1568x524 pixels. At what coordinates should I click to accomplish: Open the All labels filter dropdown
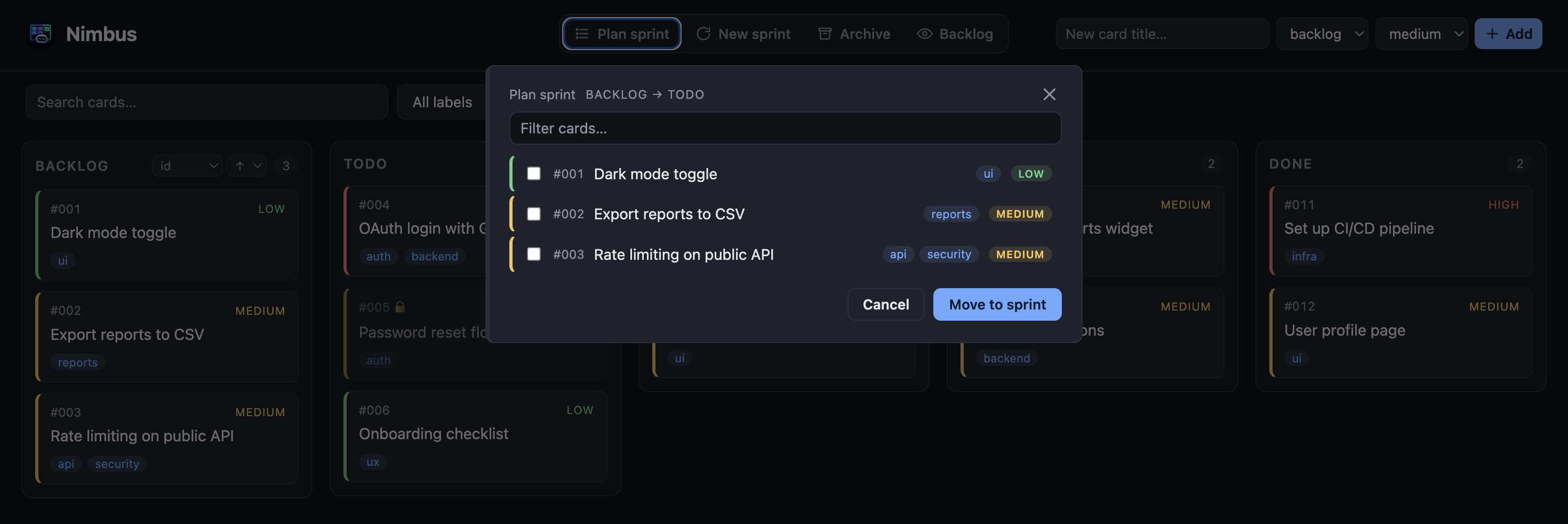click(442, 102)
